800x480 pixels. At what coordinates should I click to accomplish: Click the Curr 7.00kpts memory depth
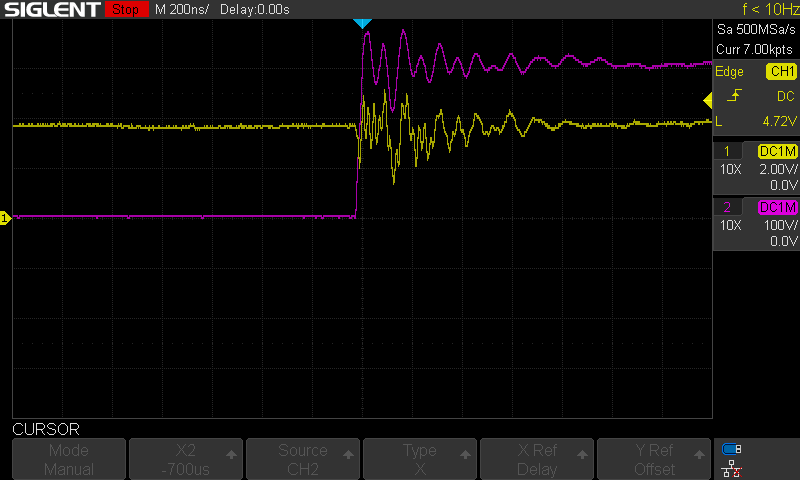click(x=755, y=49)
